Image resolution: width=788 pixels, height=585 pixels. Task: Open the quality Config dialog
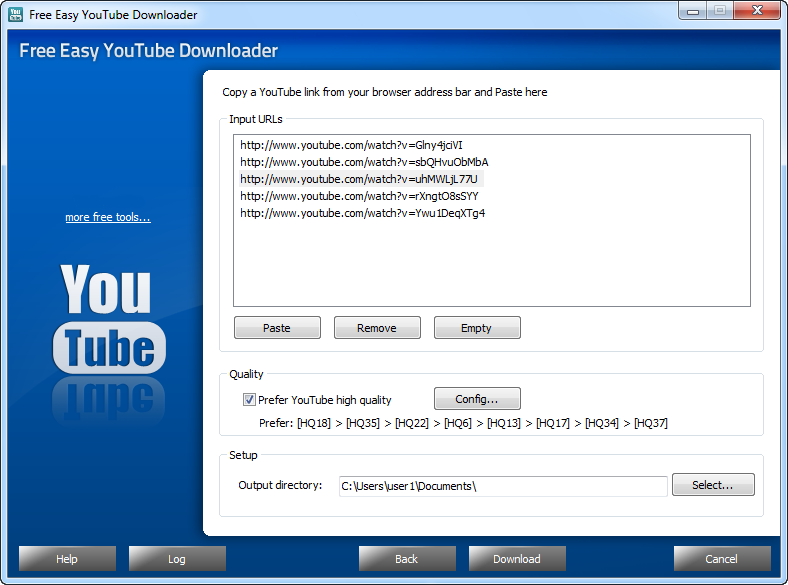coord(477,399)
